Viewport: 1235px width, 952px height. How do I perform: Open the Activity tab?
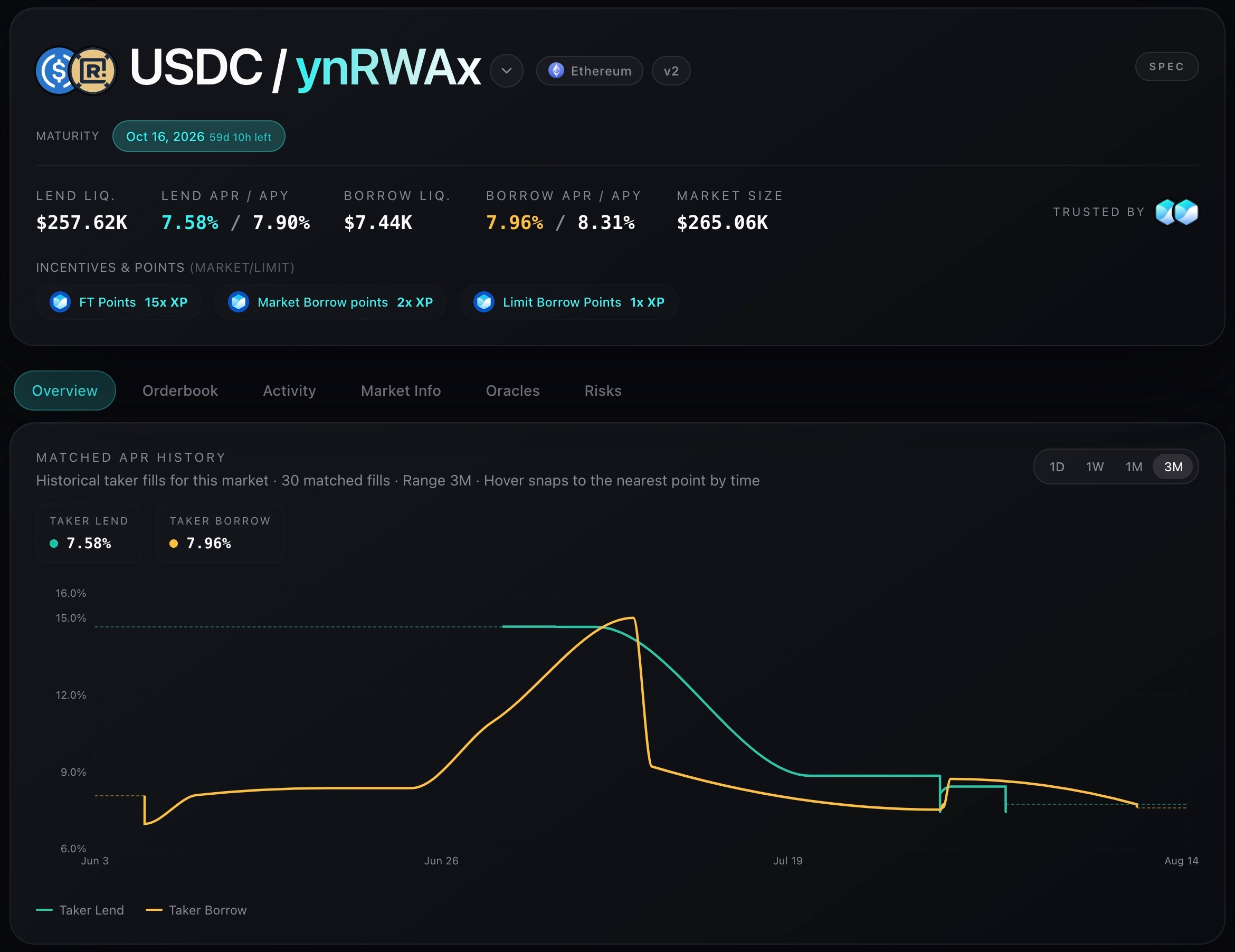289,391
